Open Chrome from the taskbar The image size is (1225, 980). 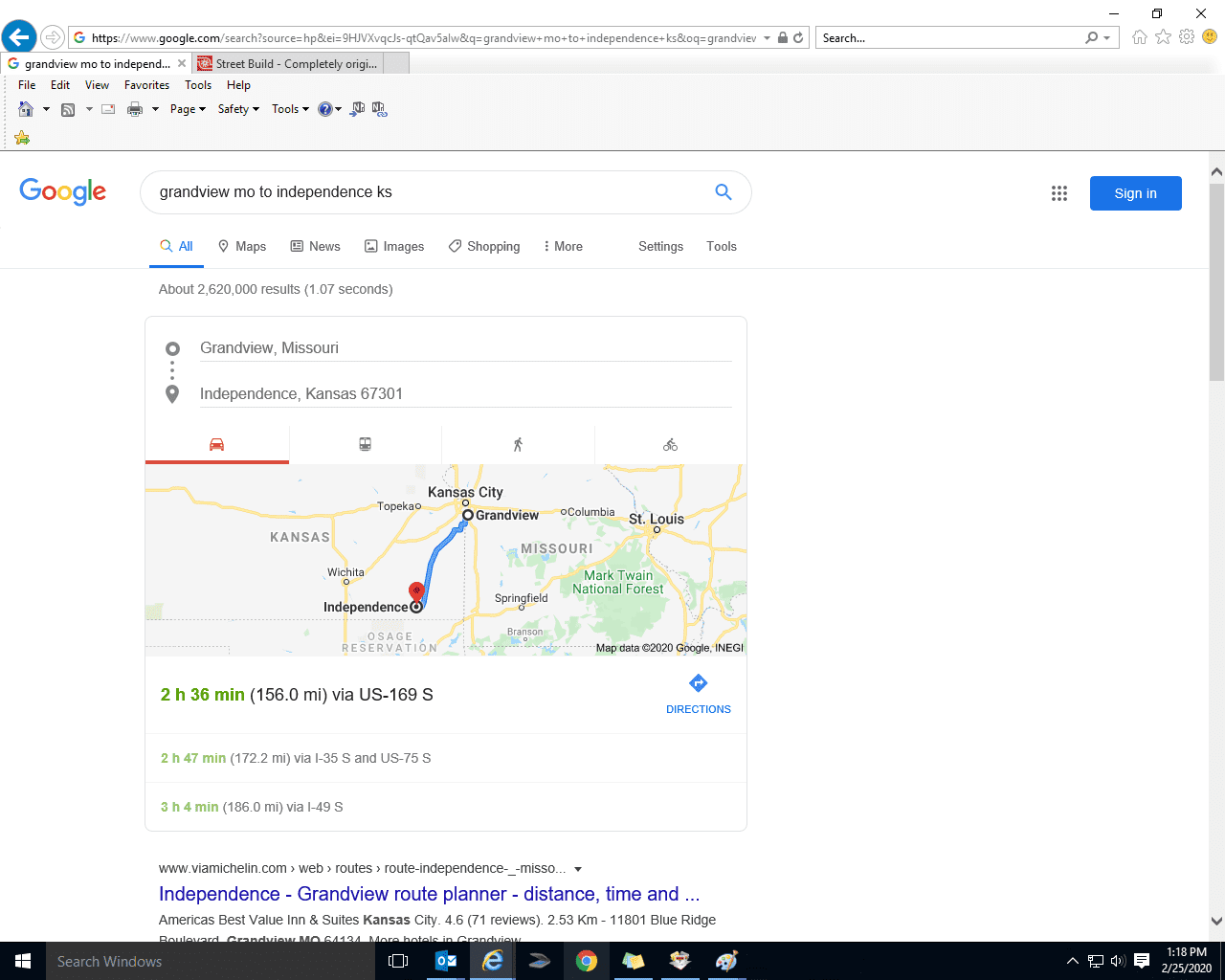587,961
